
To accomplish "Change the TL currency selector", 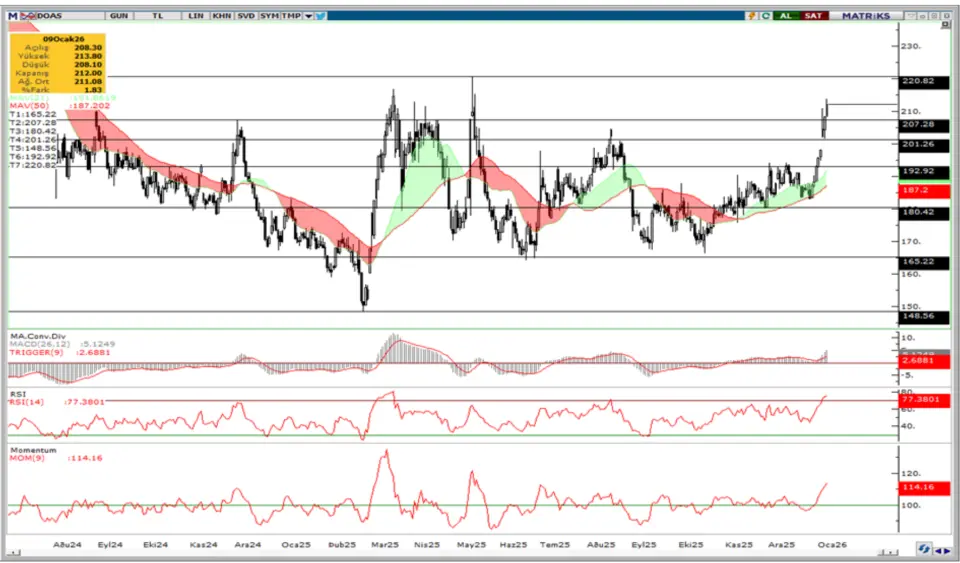I will click(157, 16).
